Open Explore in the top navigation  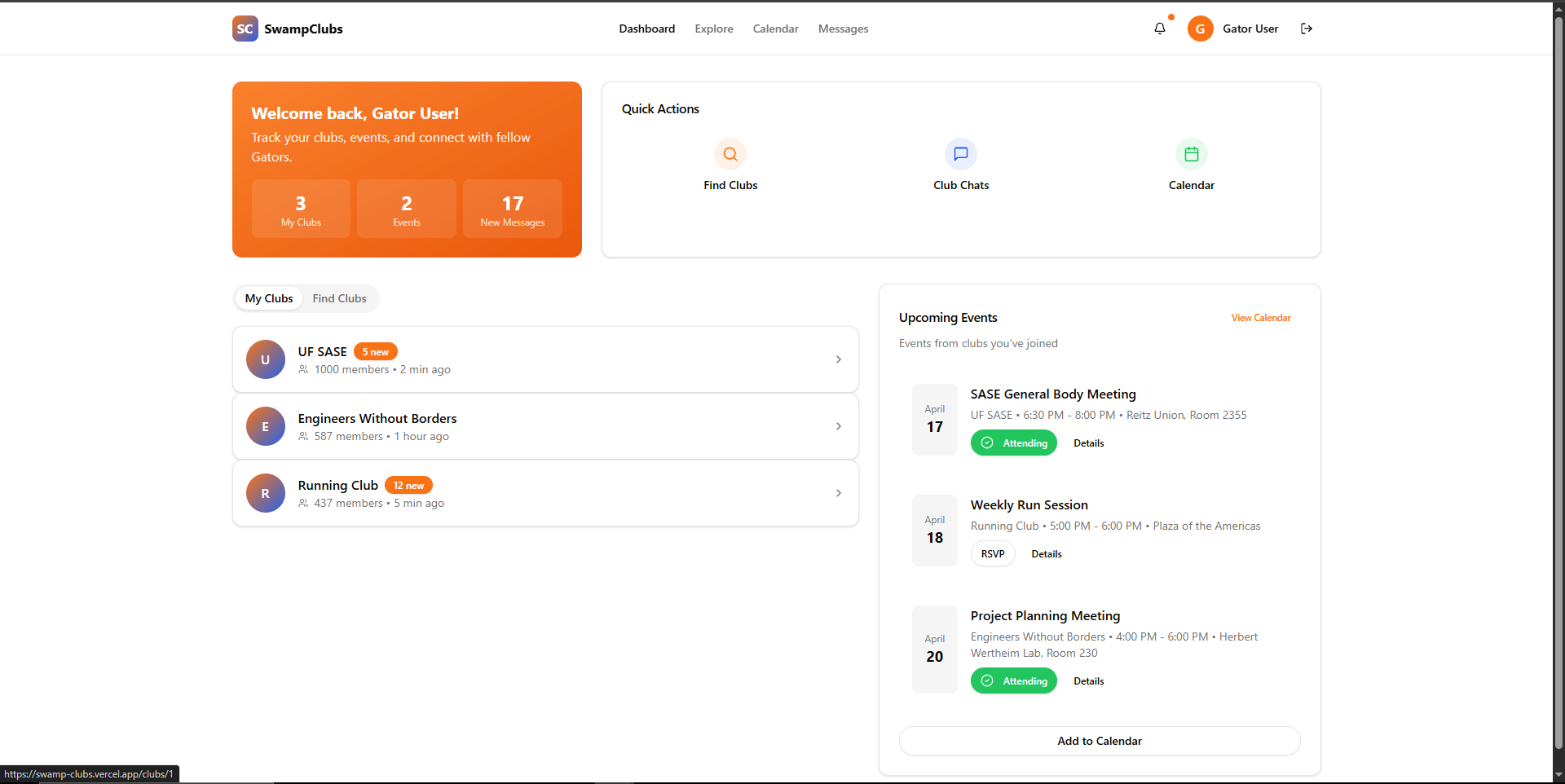point(713,29)
